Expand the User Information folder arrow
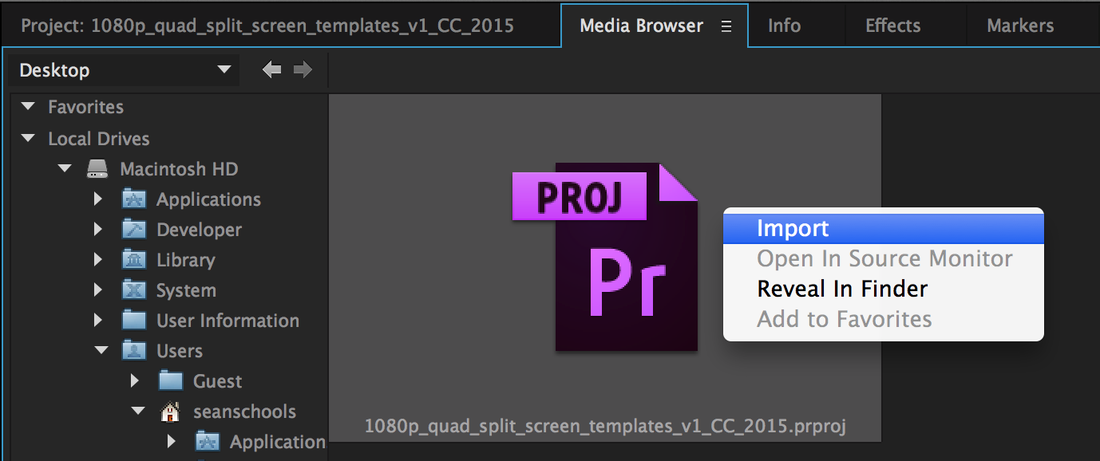The width and height of the screenshot is (1100, 461). click(98, 320)
